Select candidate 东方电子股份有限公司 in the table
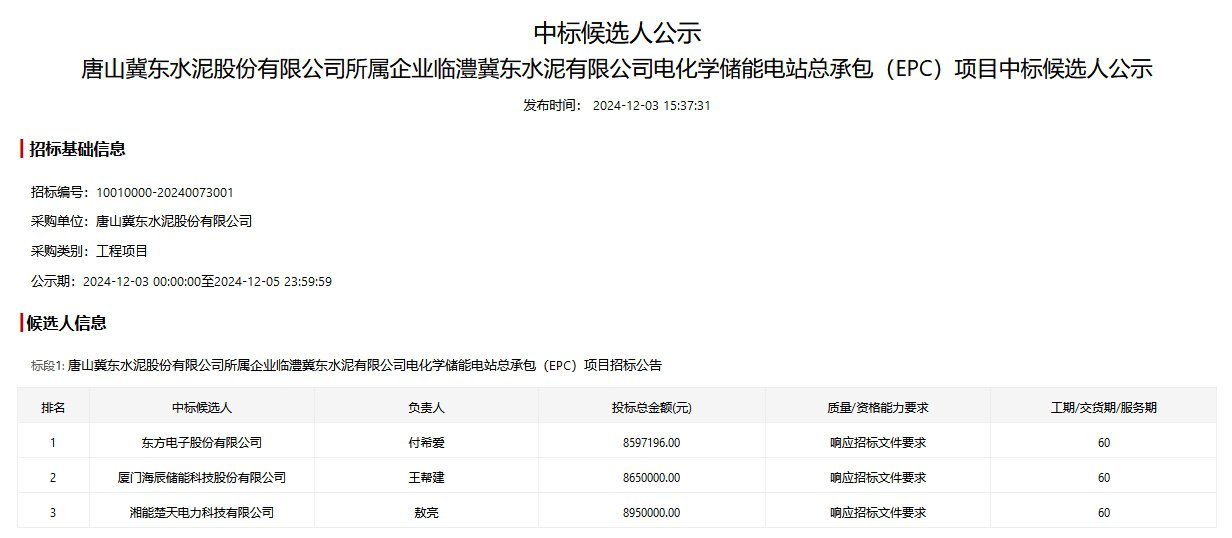The width and height of the screenshot is (1232, 538). [x=201, y=442]
